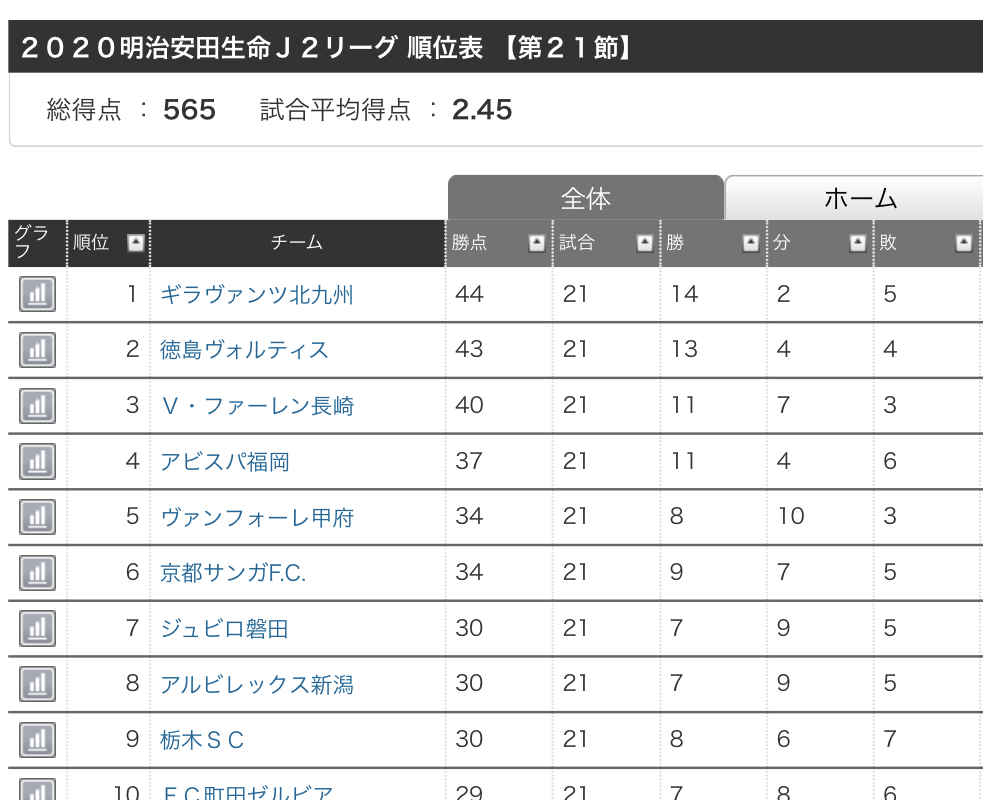Open graph icon for V・ファーレン長崎
This screenshot has height=800, width=983.
coord(37,406)
